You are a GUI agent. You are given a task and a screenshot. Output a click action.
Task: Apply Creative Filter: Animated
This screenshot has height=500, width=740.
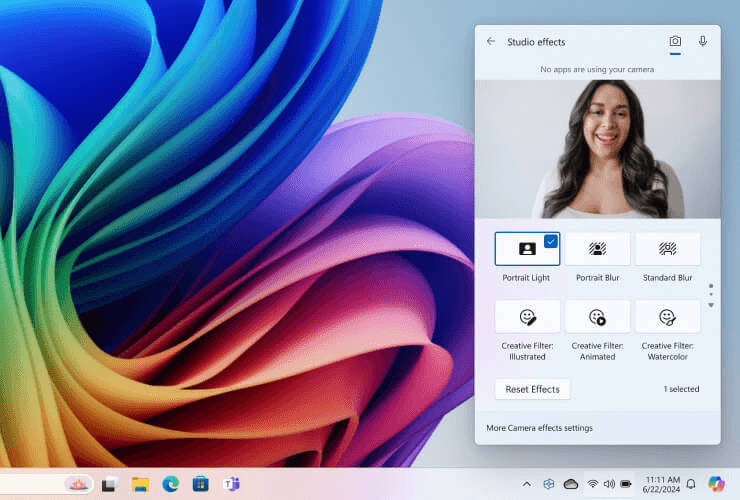(x=597, y=317)
